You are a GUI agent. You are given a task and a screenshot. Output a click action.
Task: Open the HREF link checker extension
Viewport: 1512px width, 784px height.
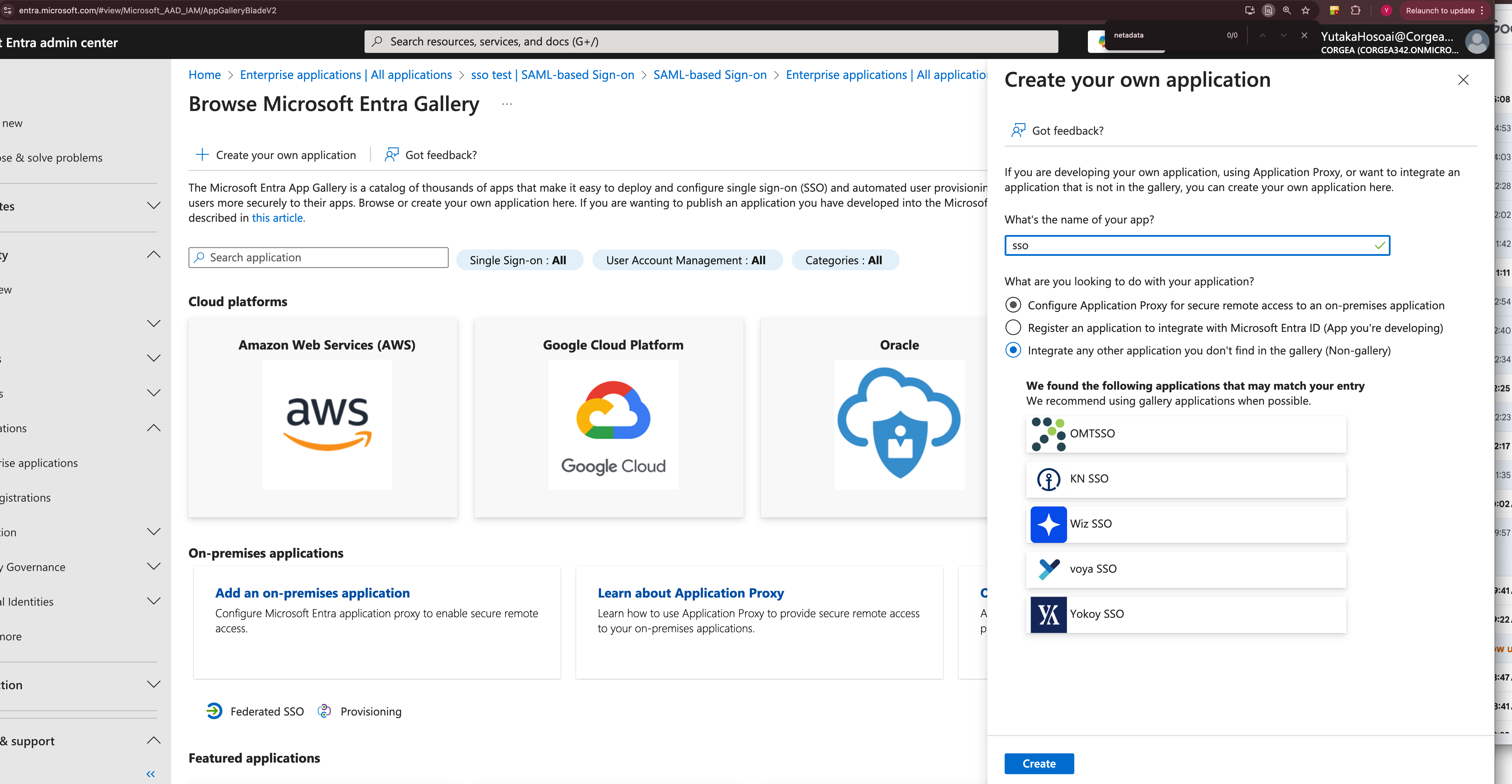pyautogui.click(x=1334, y=11)
